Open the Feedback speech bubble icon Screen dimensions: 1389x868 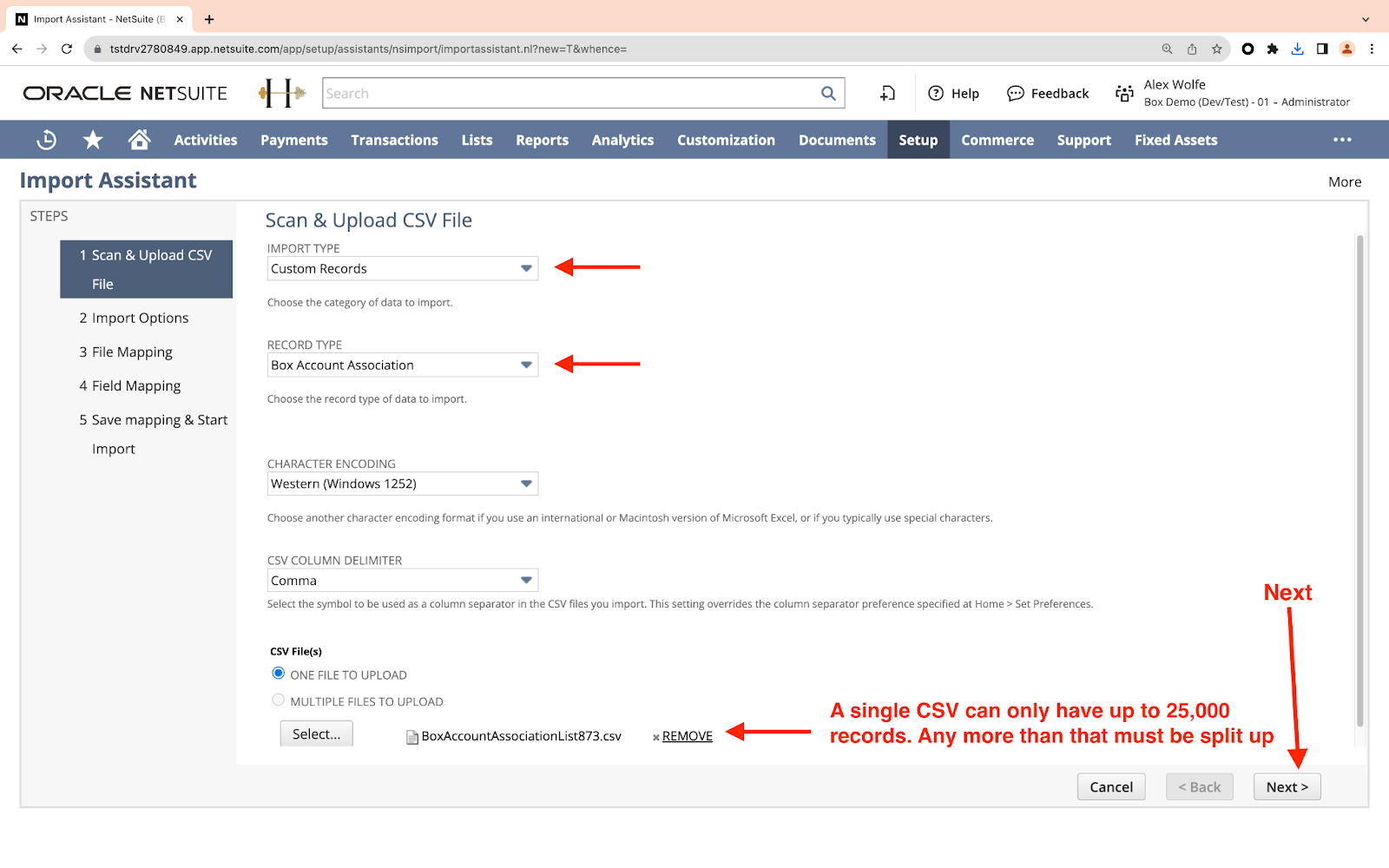[x=1015, y=94]
